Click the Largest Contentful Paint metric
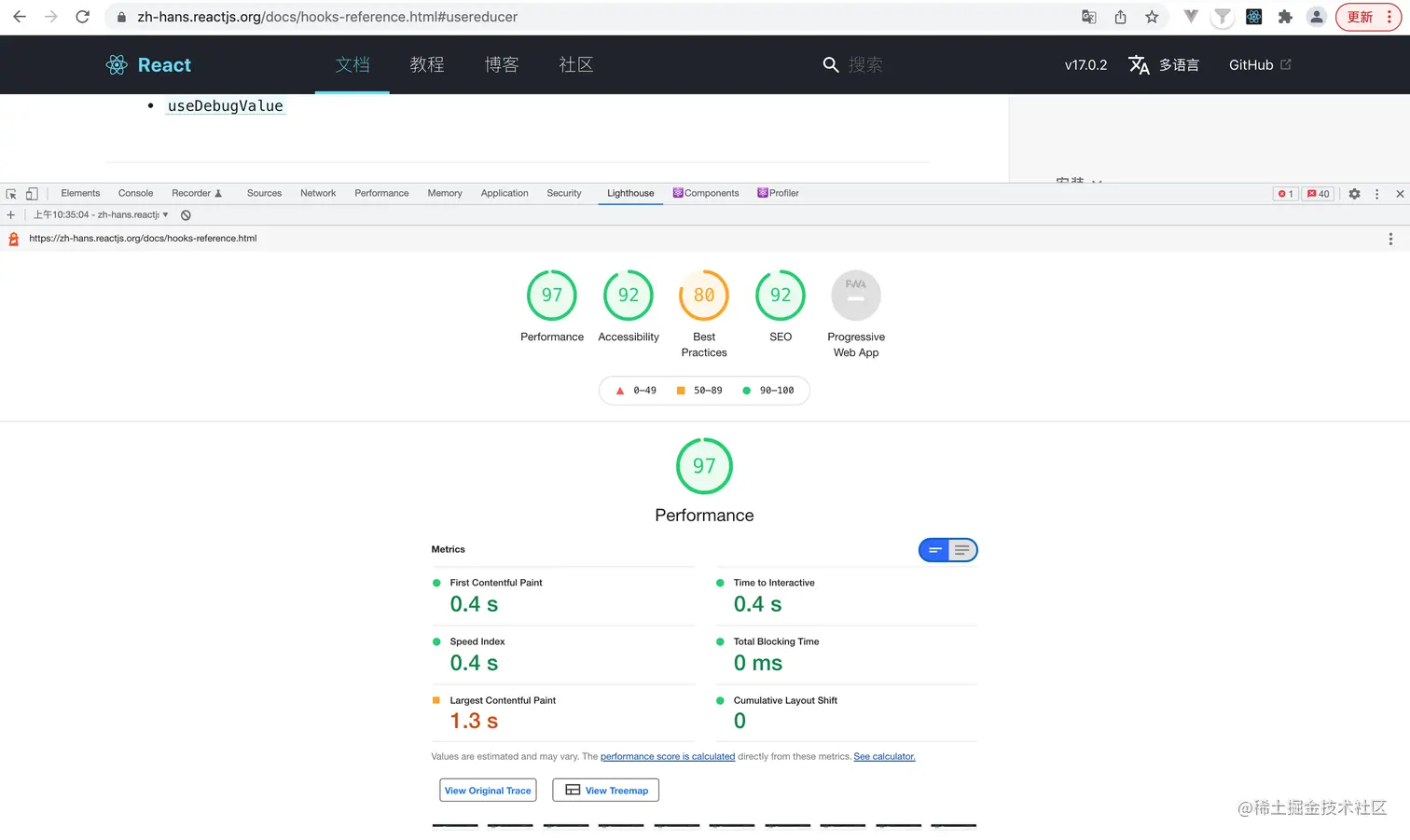The height and width of the screenshot is (840, 1410). pyautogui.click(x=563, y=713)
